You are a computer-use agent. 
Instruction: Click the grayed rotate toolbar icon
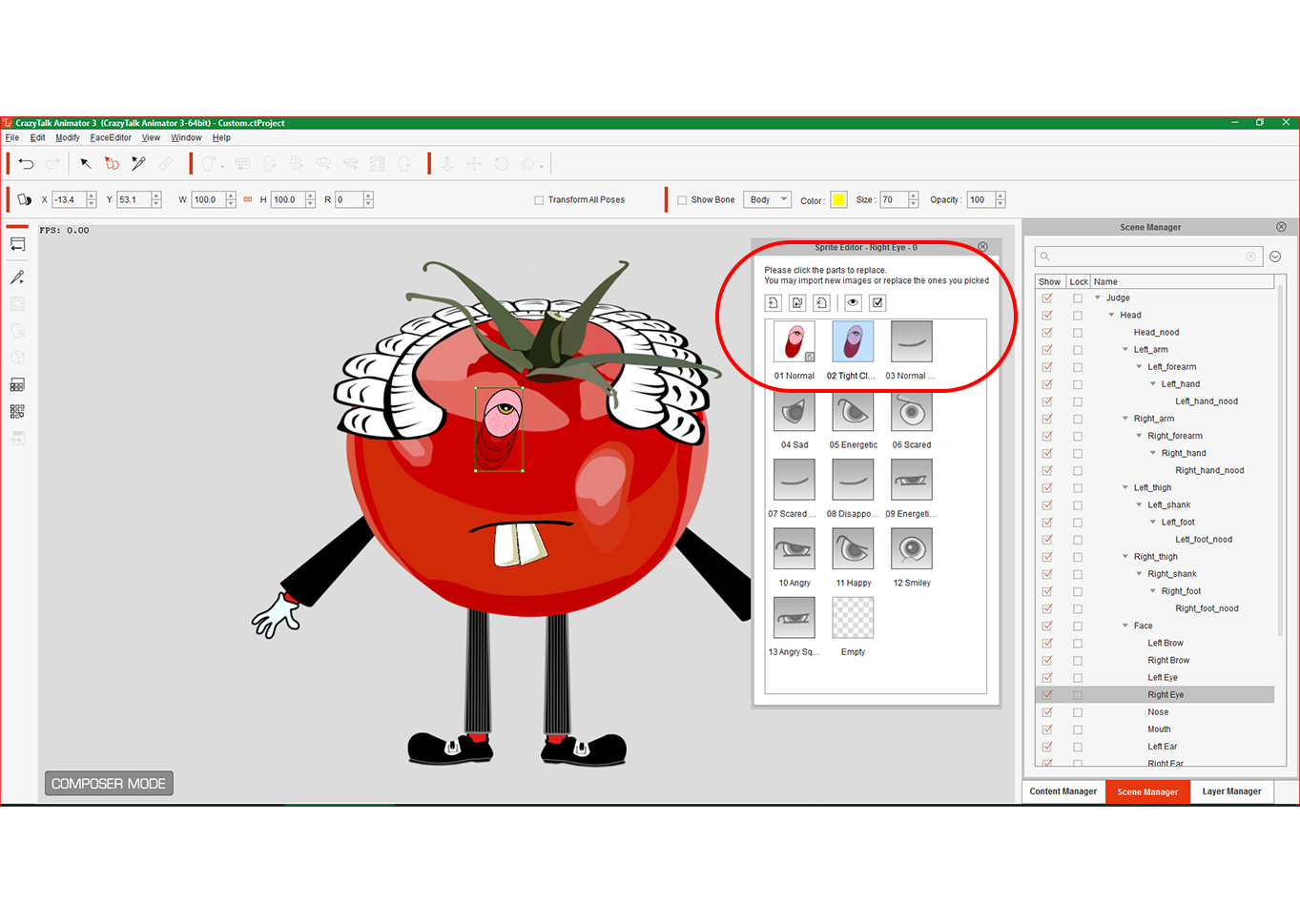click(502, 164)
